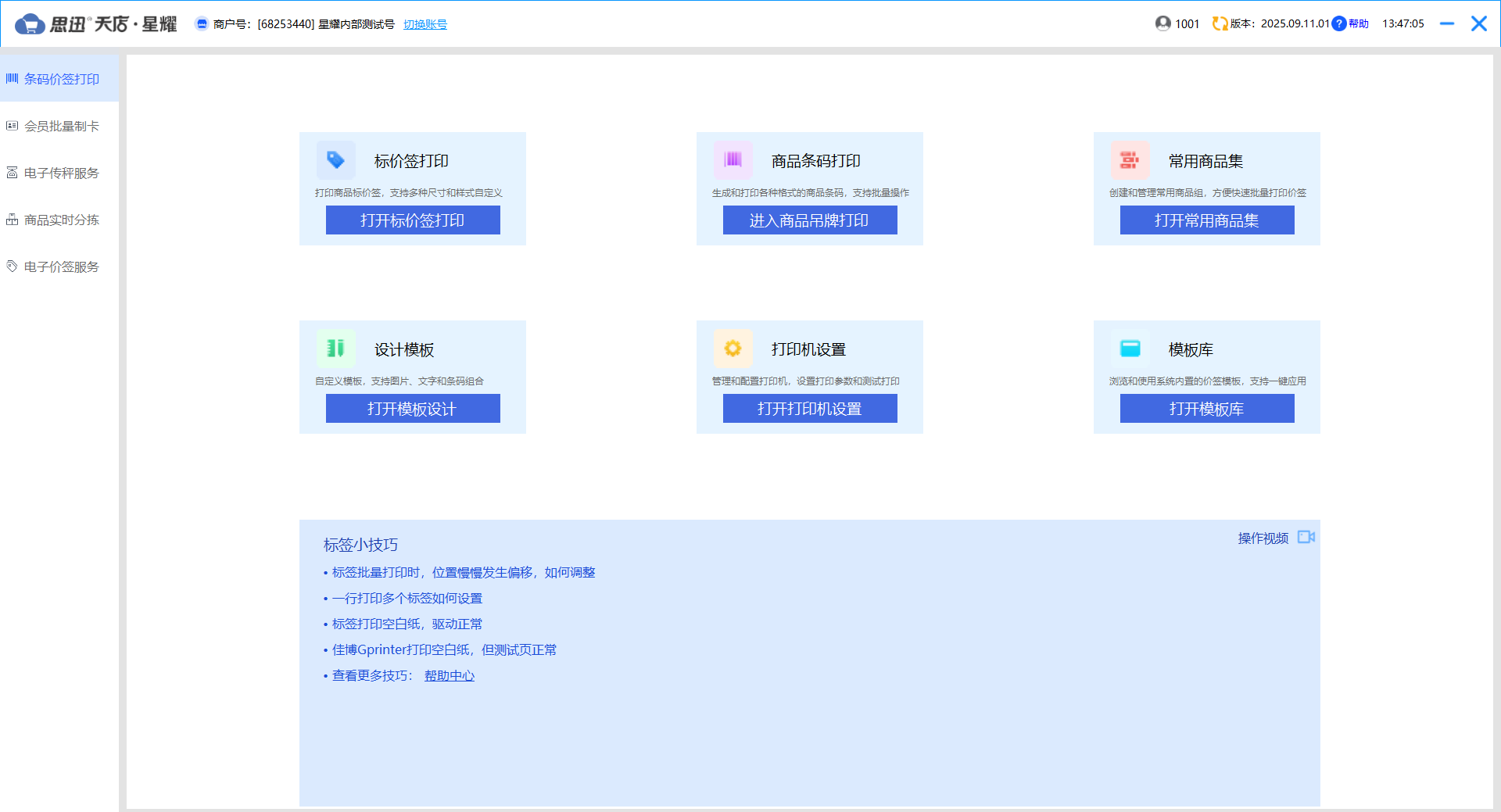The height and width of the screenshot is (812, 1501).
Task: Open 会员批量制卡 from the sidebar
Action: [61, 126]
